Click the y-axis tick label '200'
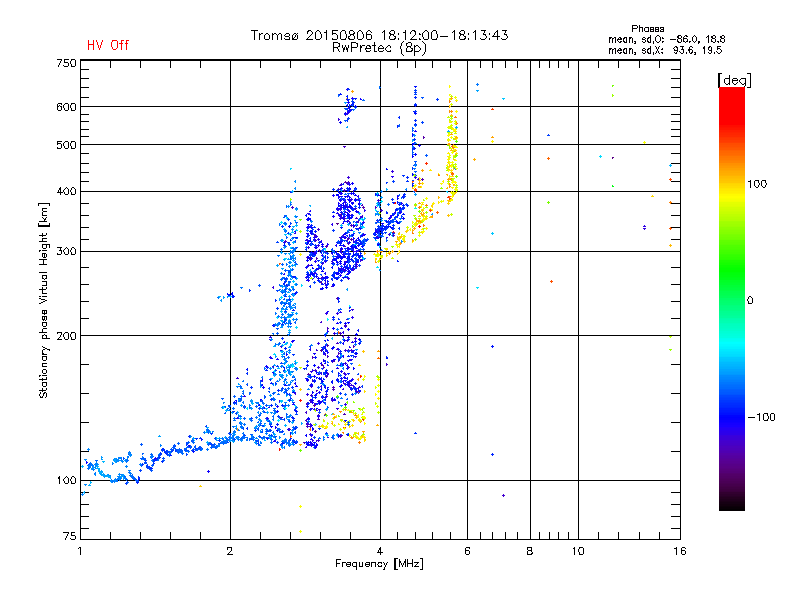The width and height of the screenshot is (800, 600). pos(66,336)
